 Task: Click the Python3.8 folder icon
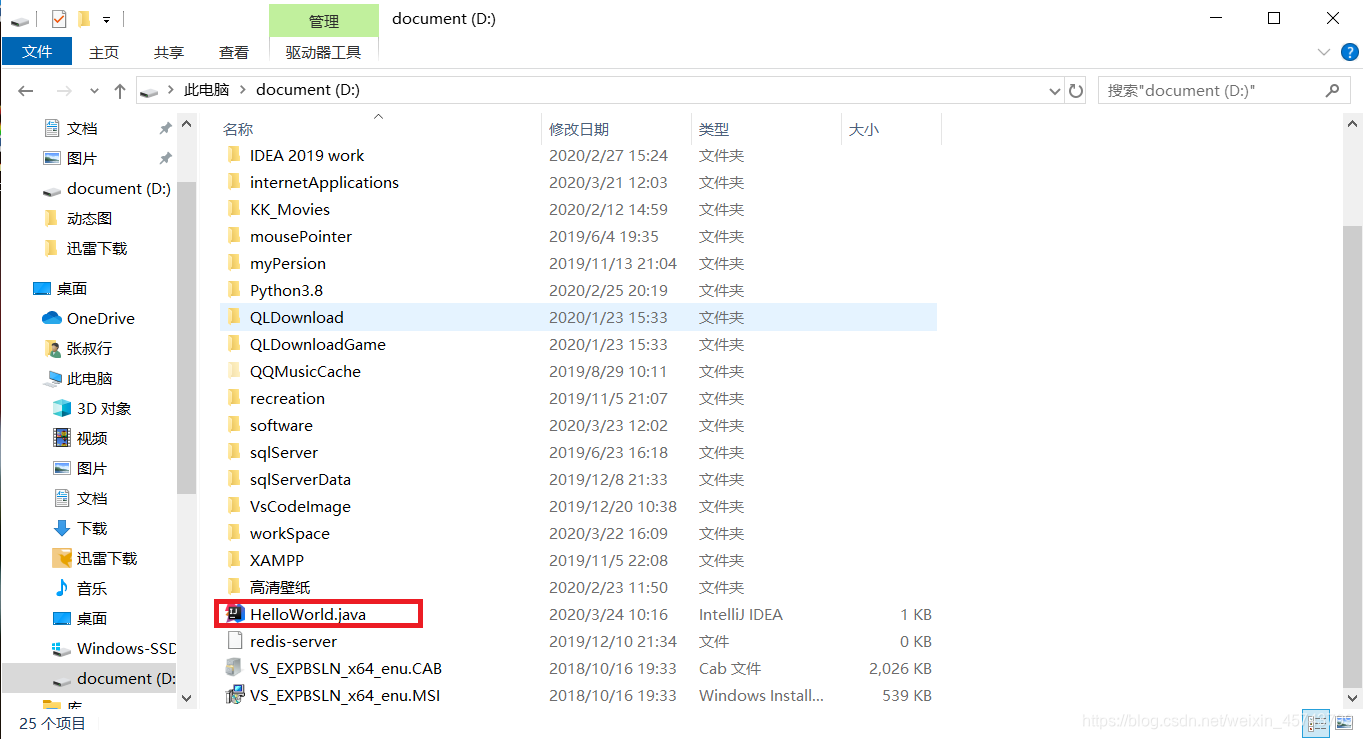pos(234,290)
